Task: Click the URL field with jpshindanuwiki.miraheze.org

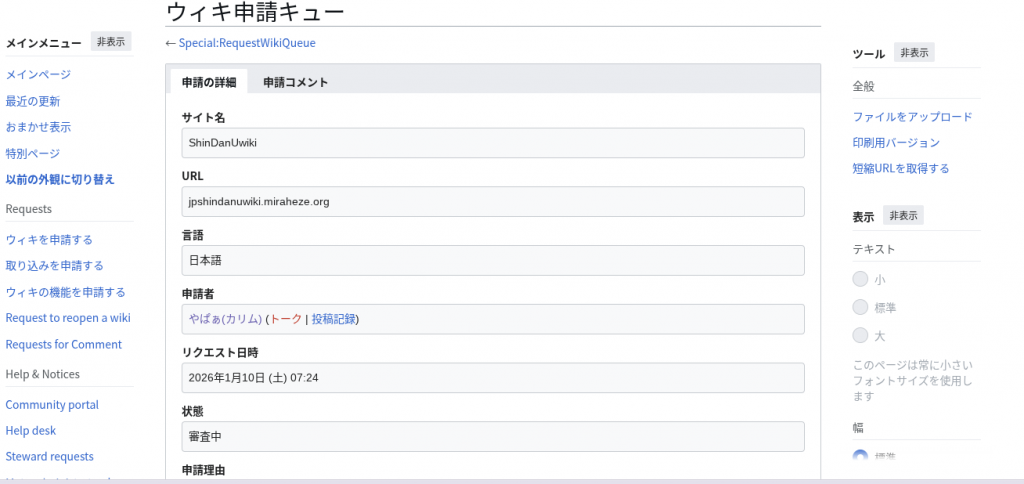Action: [x=493, y=201]
